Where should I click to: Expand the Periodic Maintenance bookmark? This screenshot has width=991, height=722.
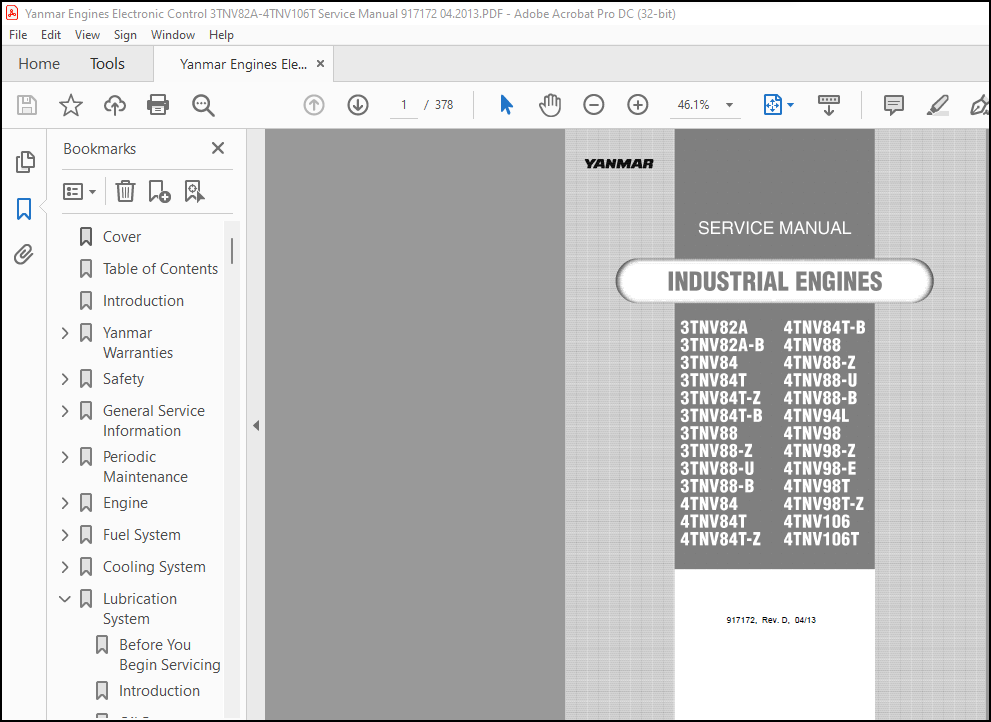click(x=65, y=456)
